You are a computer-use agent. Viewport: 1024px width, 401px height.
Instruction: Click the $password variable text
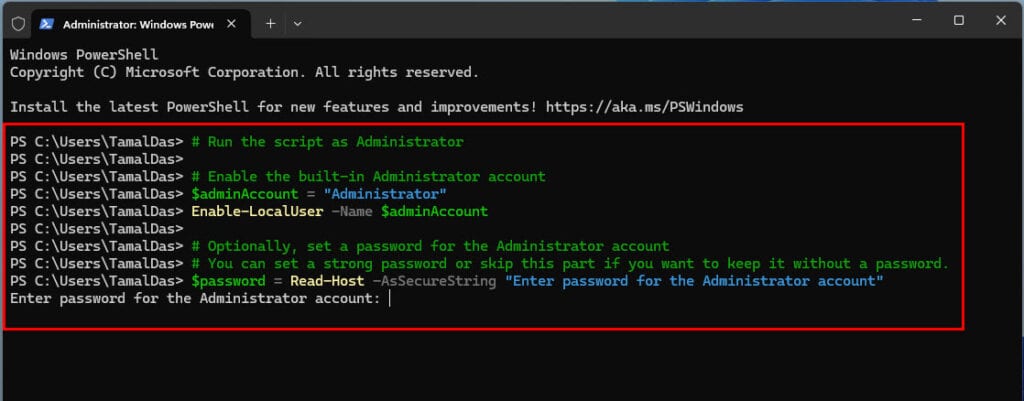tap(229, 281)
